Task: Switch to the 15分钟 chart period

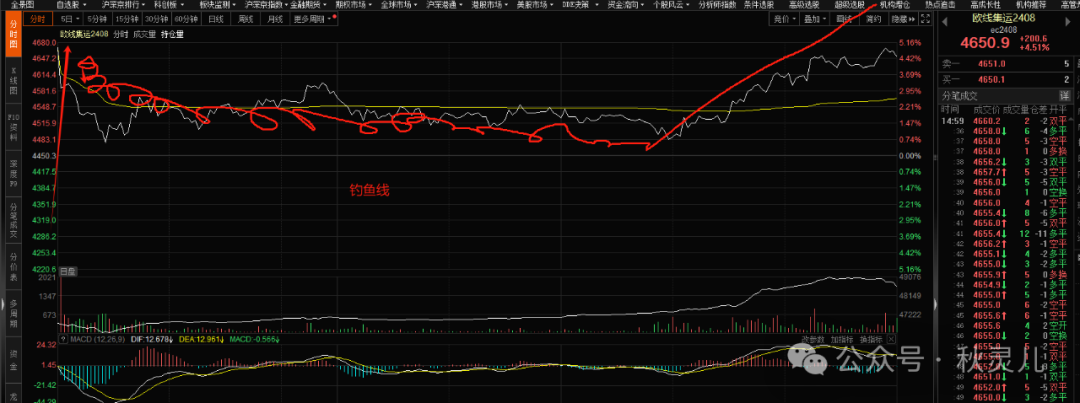Action: 127,19
